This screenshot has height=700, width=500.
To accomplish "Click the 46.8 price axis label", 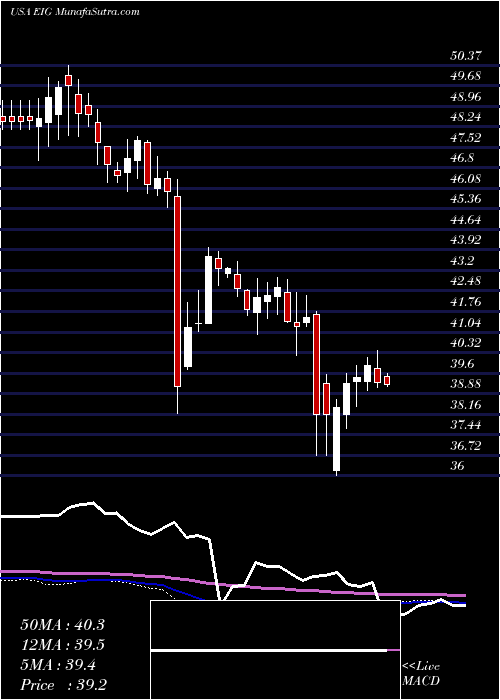I will coord(461,158).
